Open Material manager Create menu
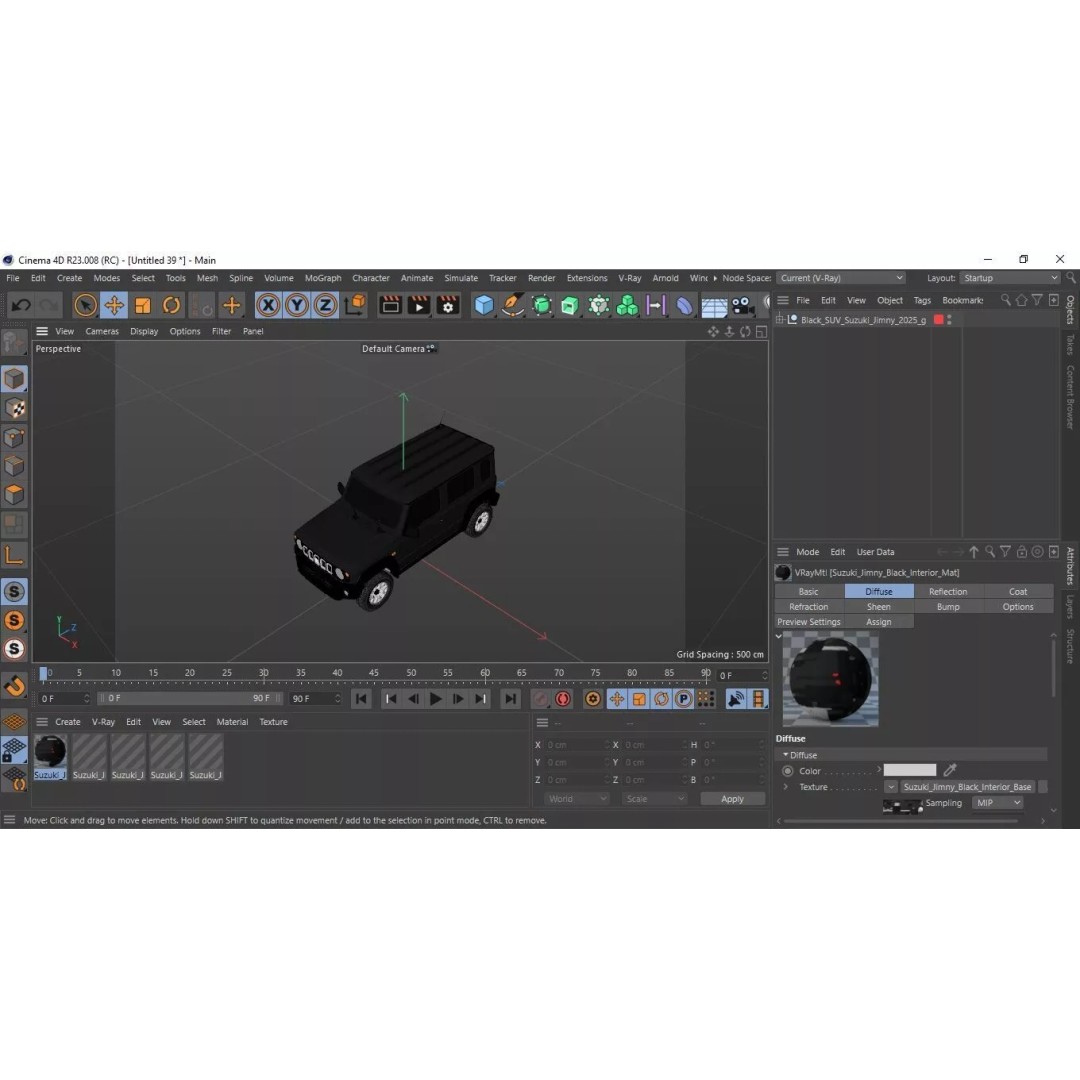Viewport: 1080px width, 1080px height. click(68, 722)
